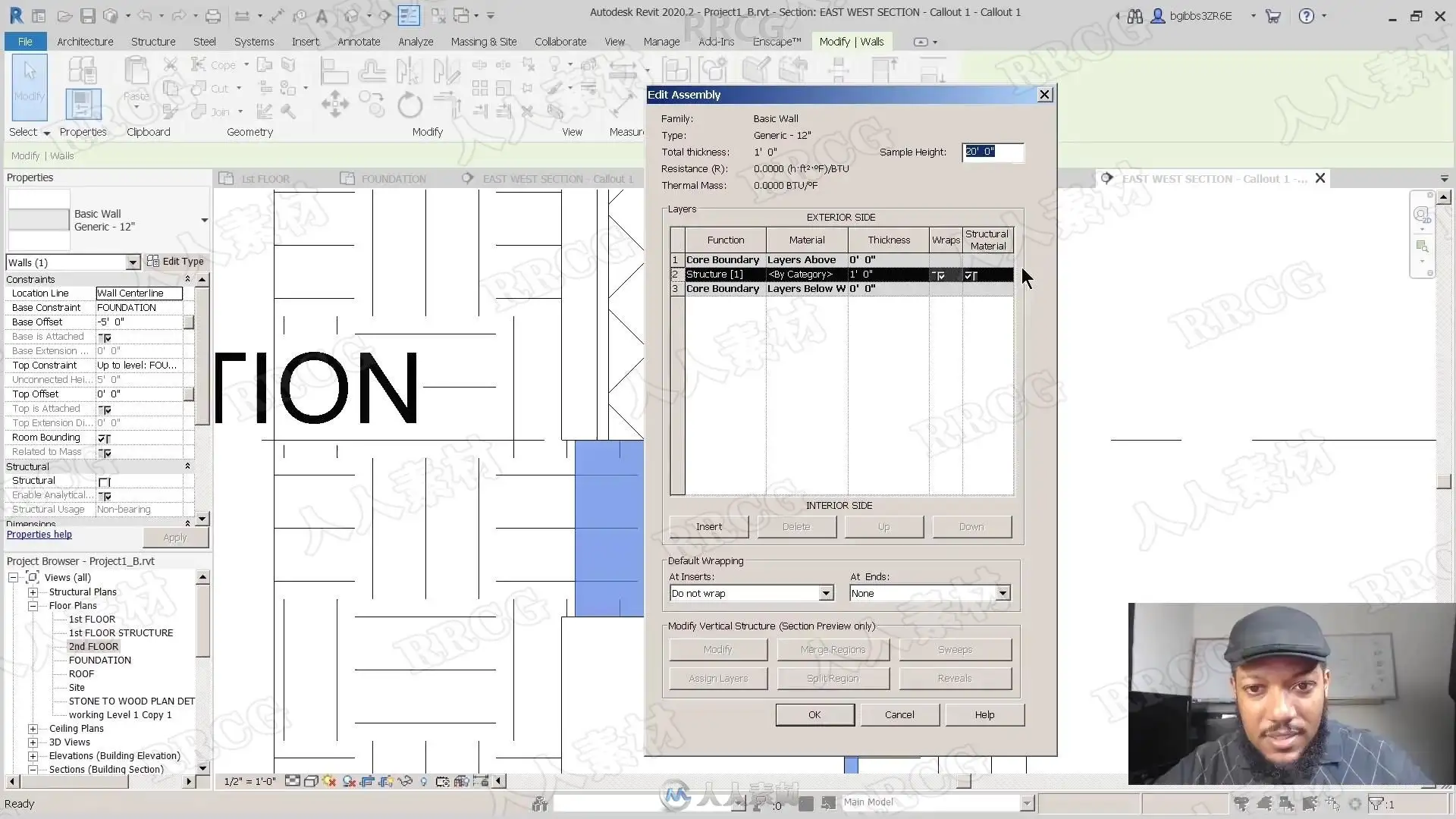Select the Move tool icon
Screen dimensions: 1456x819
(334, 104)
